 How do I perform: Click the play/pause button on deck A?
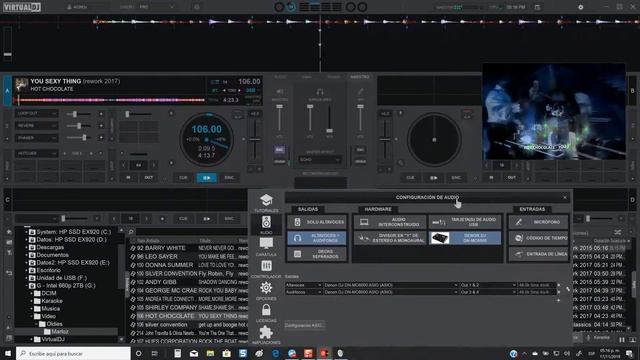pos(207,178)
